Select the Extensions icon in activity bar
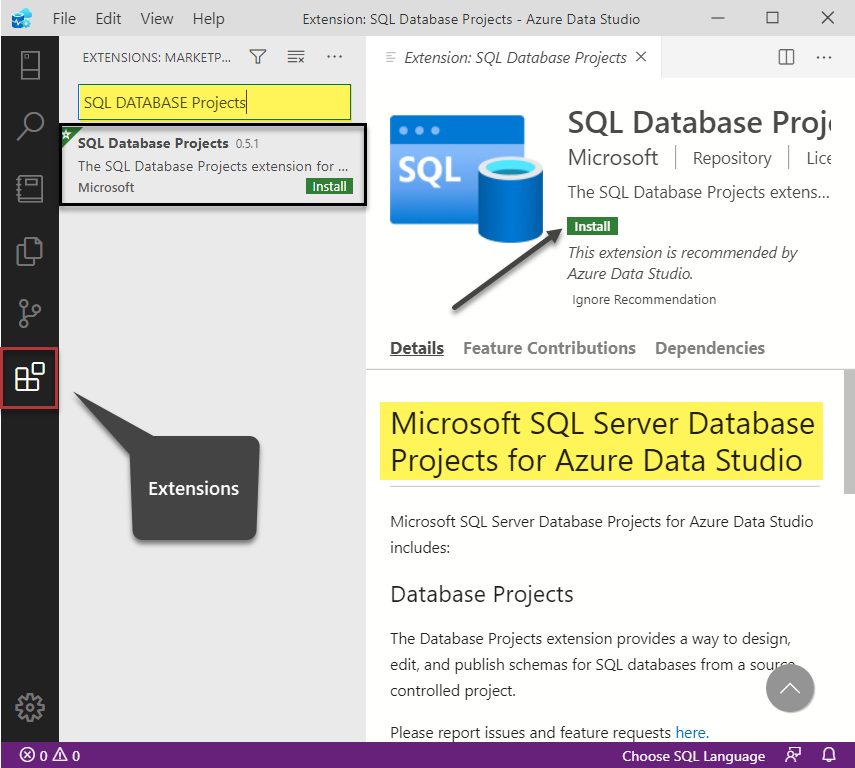Image resolution: width=855 pixels, height=768 pixels. 29,378
